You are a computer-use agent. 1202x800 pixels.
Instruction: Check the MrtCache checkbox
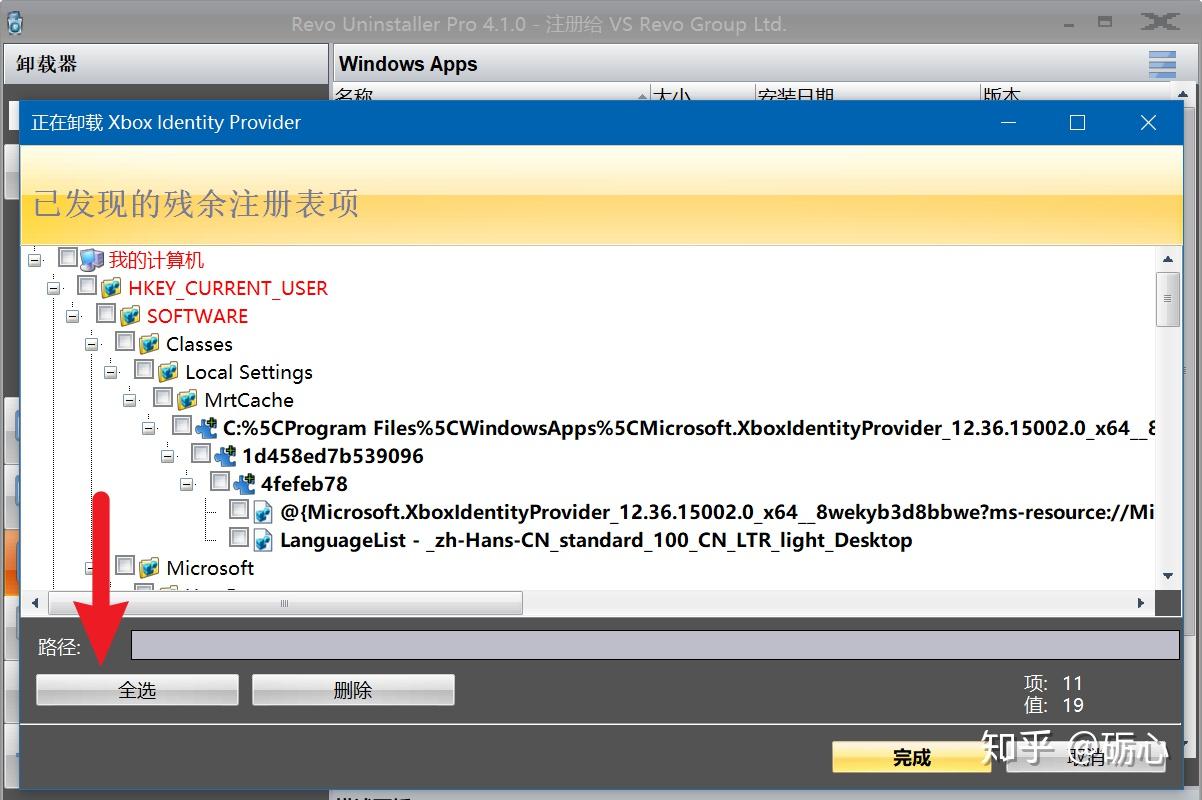pyautogui.click(x=163, y=398)
